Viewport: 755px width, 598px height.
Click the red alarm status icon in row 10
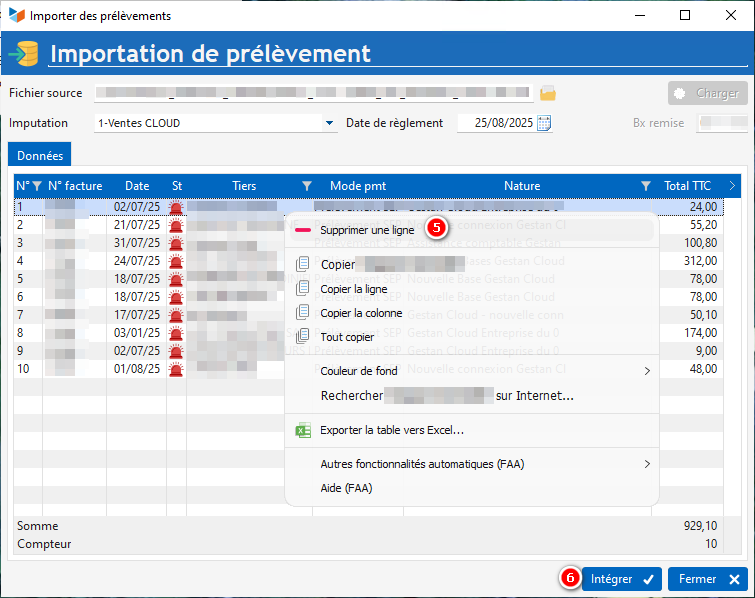176,370
